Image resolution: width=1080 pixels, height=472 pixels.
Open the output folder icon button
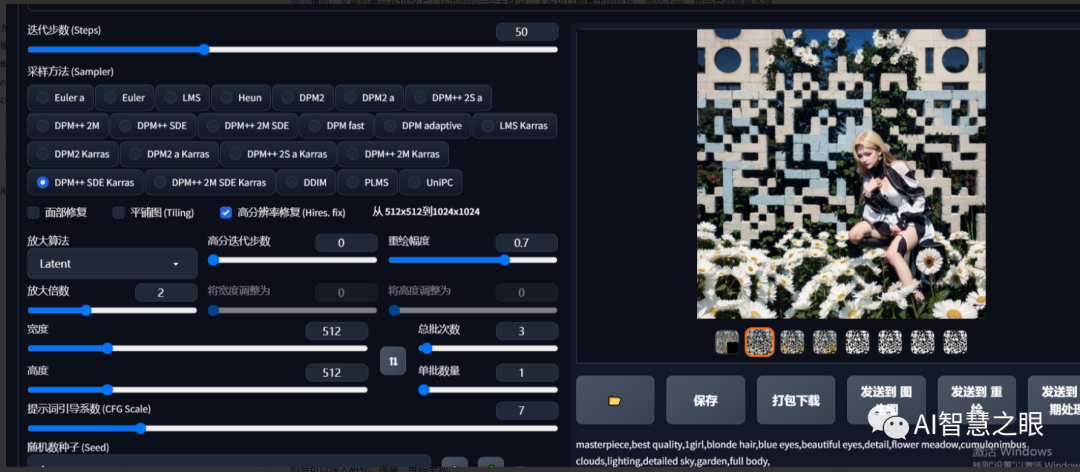[615, 400]
